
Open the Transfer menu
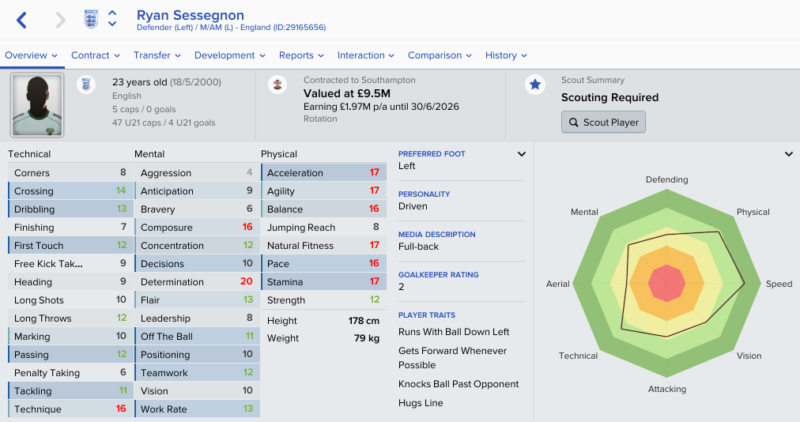tap(157, 55)
